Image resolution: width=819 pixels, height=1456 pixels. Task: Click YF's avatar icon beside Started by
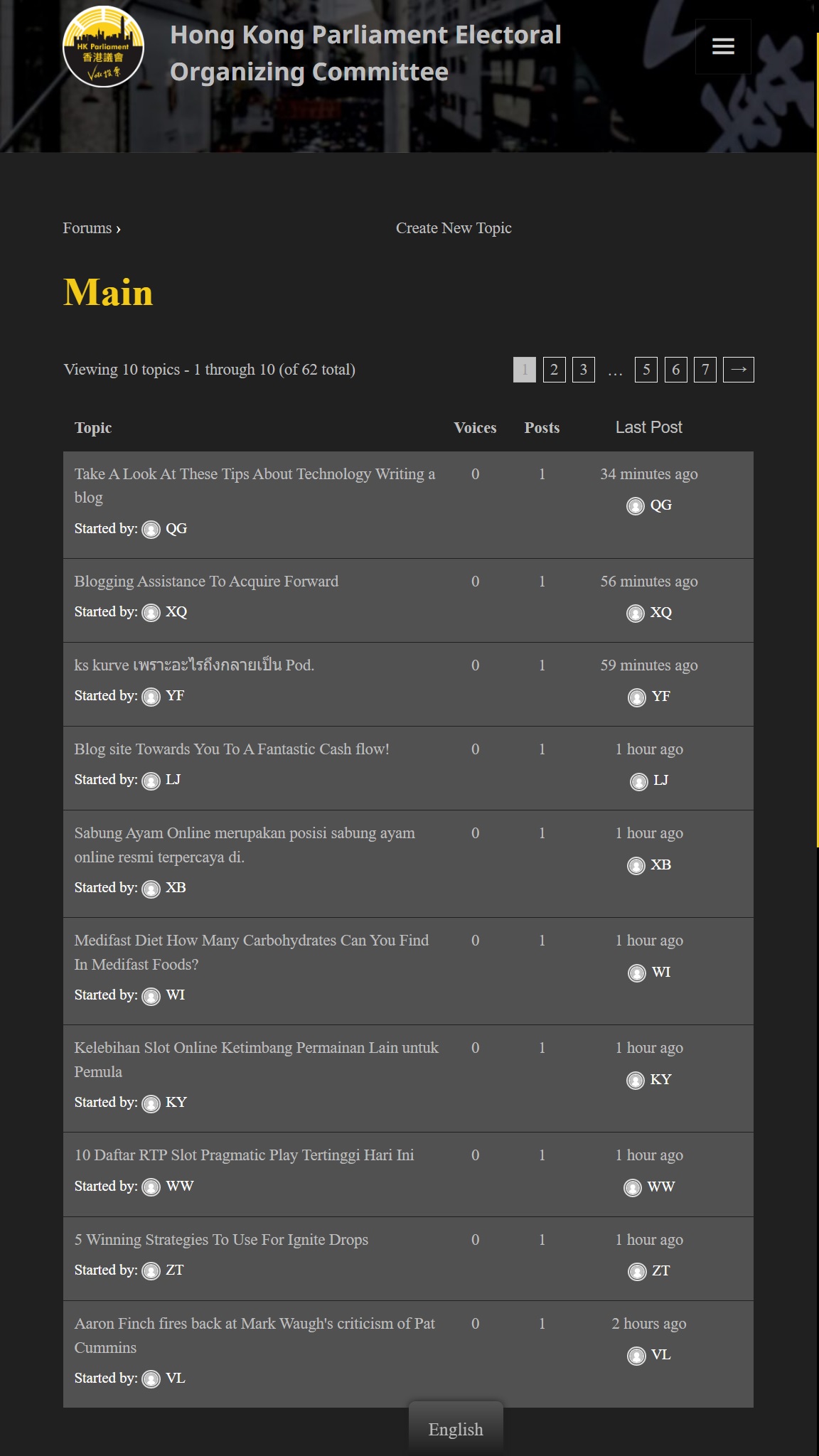pos(151,697)
